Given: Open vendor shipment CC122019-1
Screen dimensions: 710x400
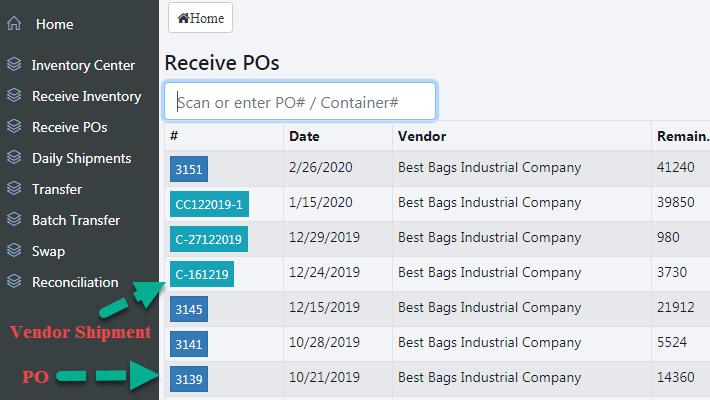Looking at the screenshot, I should (x=209, y=204).
